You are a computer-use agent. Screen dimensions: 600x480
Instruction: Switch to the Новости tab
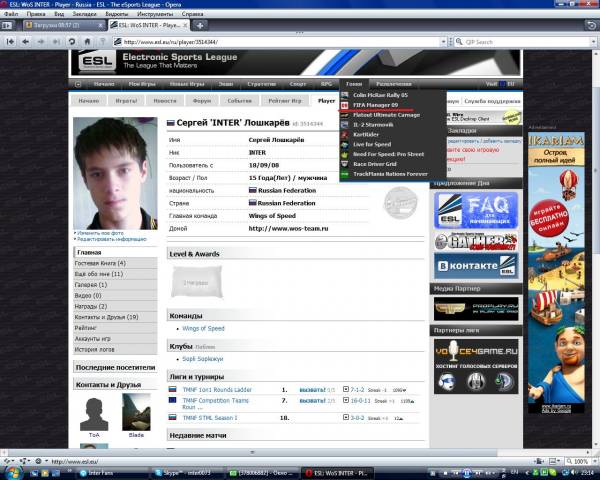[x=165, y=101]
